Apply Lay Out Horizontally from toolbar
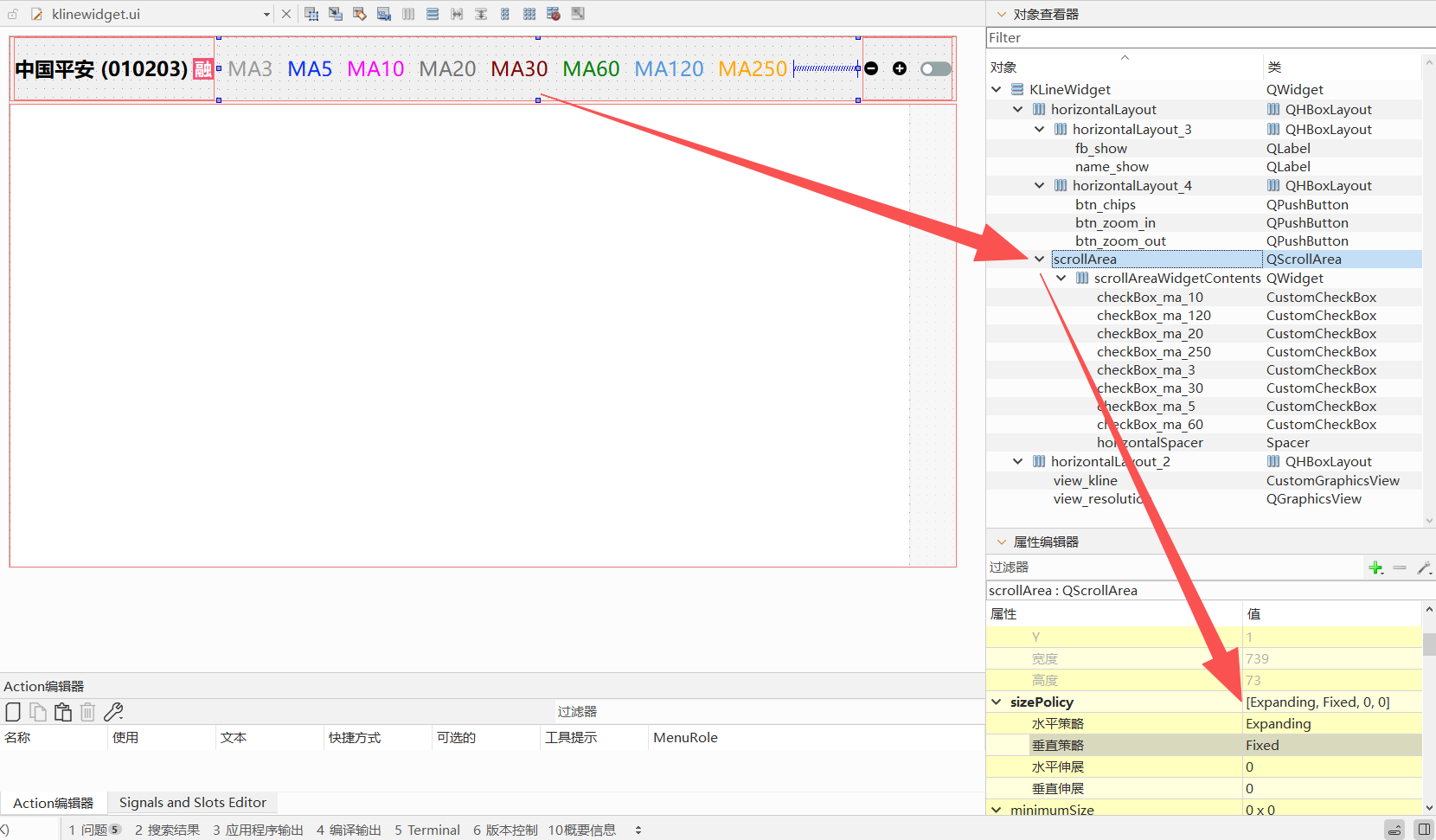1436x840 pixels. tap(407, 14)
